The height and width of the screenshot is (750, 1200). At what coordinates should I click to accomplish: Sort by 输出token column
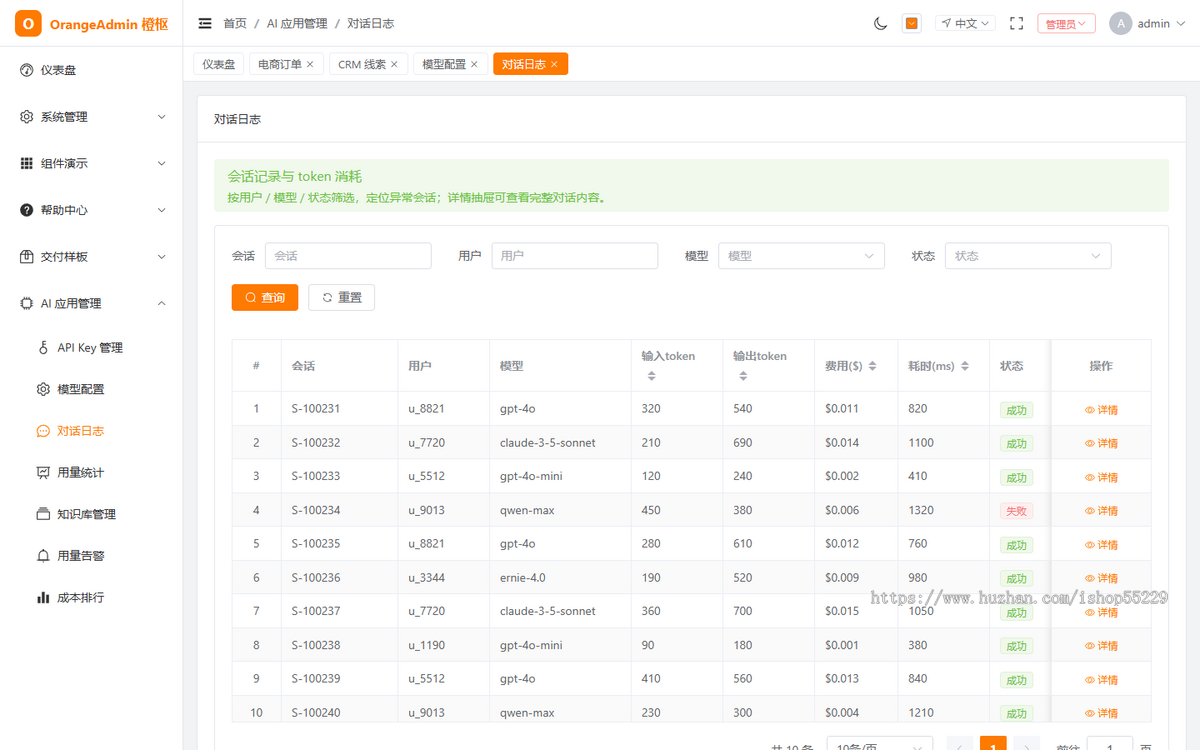[743, 376]
